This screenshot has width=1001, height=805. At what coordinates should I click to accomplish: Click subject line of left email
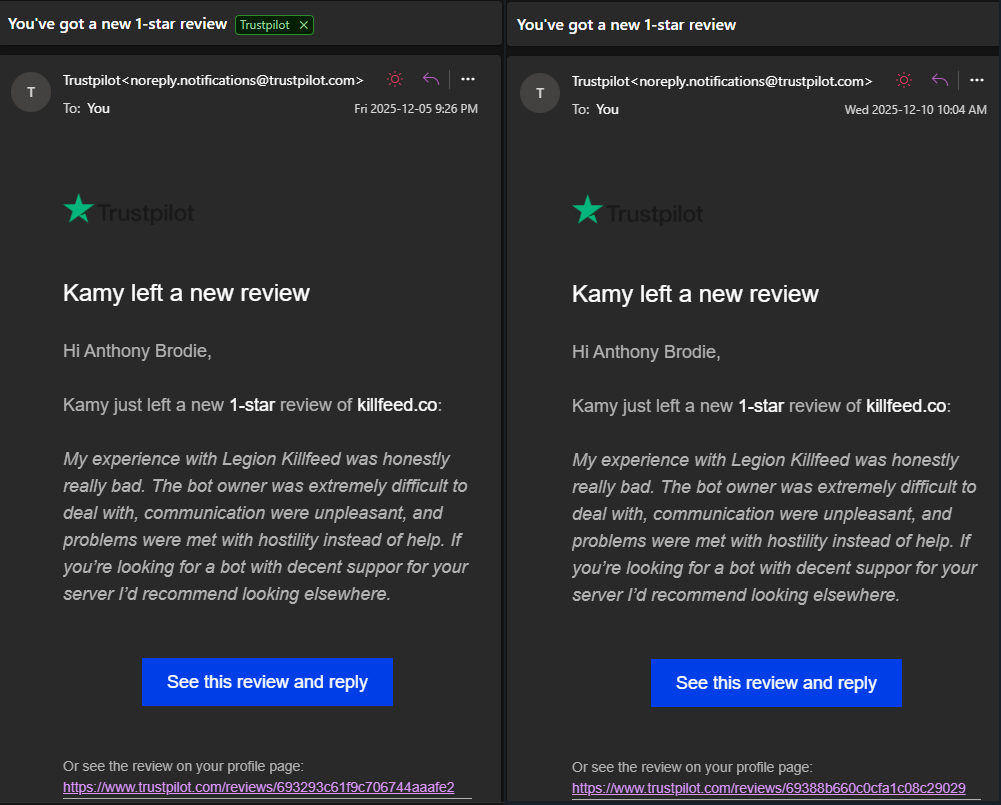(117, 24)
